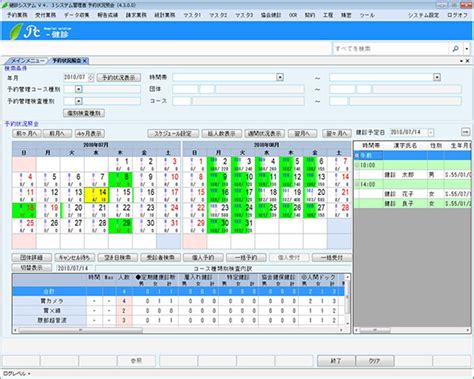The width and height of the screenshot is (474, 379).
Task: Select the 健診 花子 row
Action: tap(412, 194)
